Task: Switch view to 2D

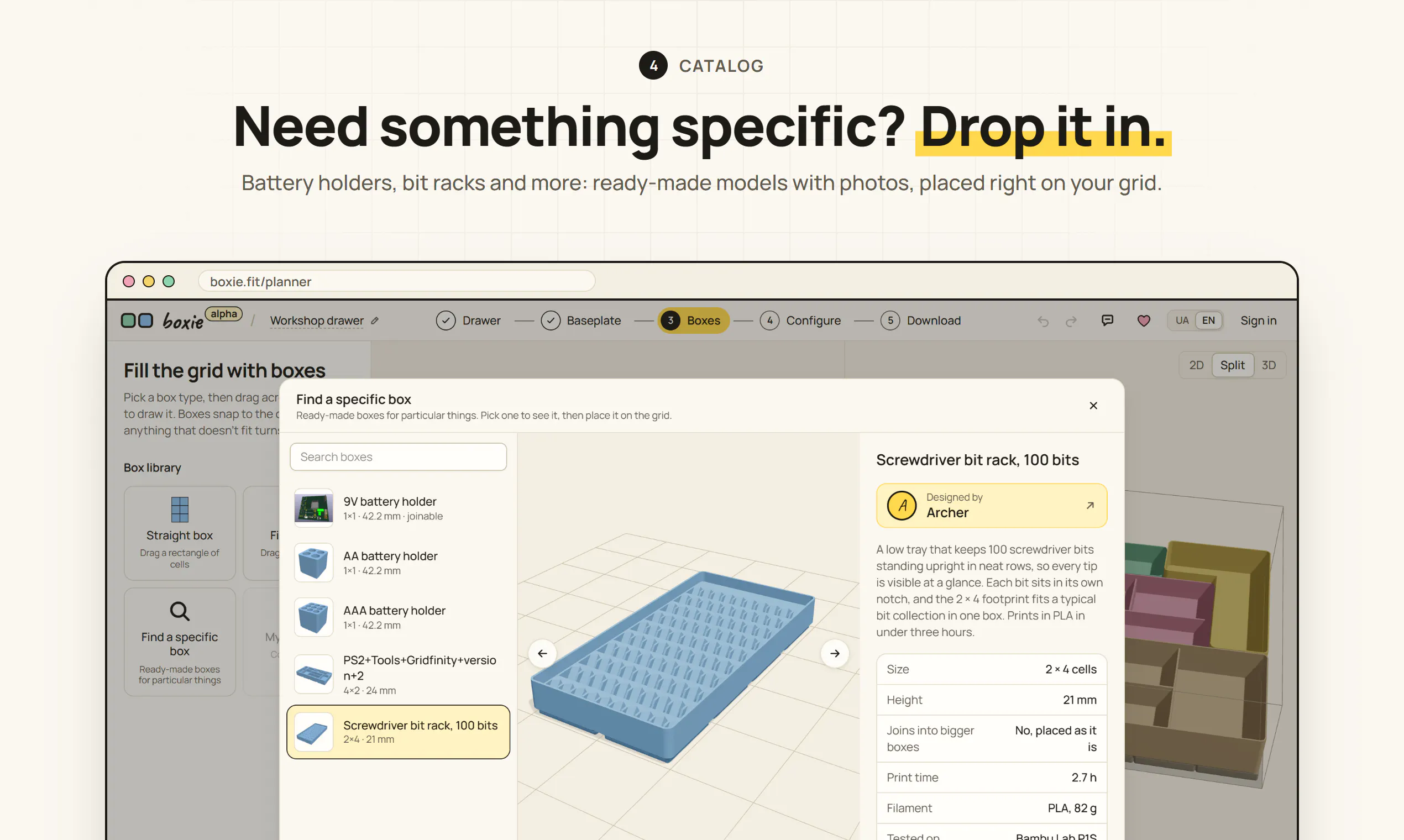Action: coord(1196,365)
